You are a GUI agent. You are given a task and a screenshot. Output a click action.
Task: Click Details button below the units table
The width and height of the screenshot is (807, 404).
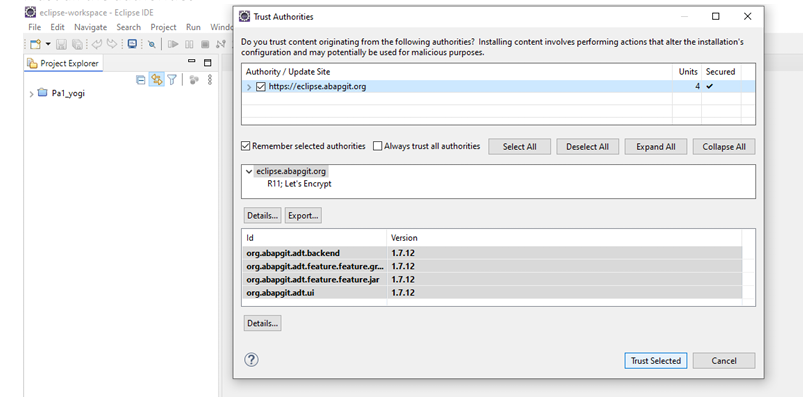(x=262, y=323)
